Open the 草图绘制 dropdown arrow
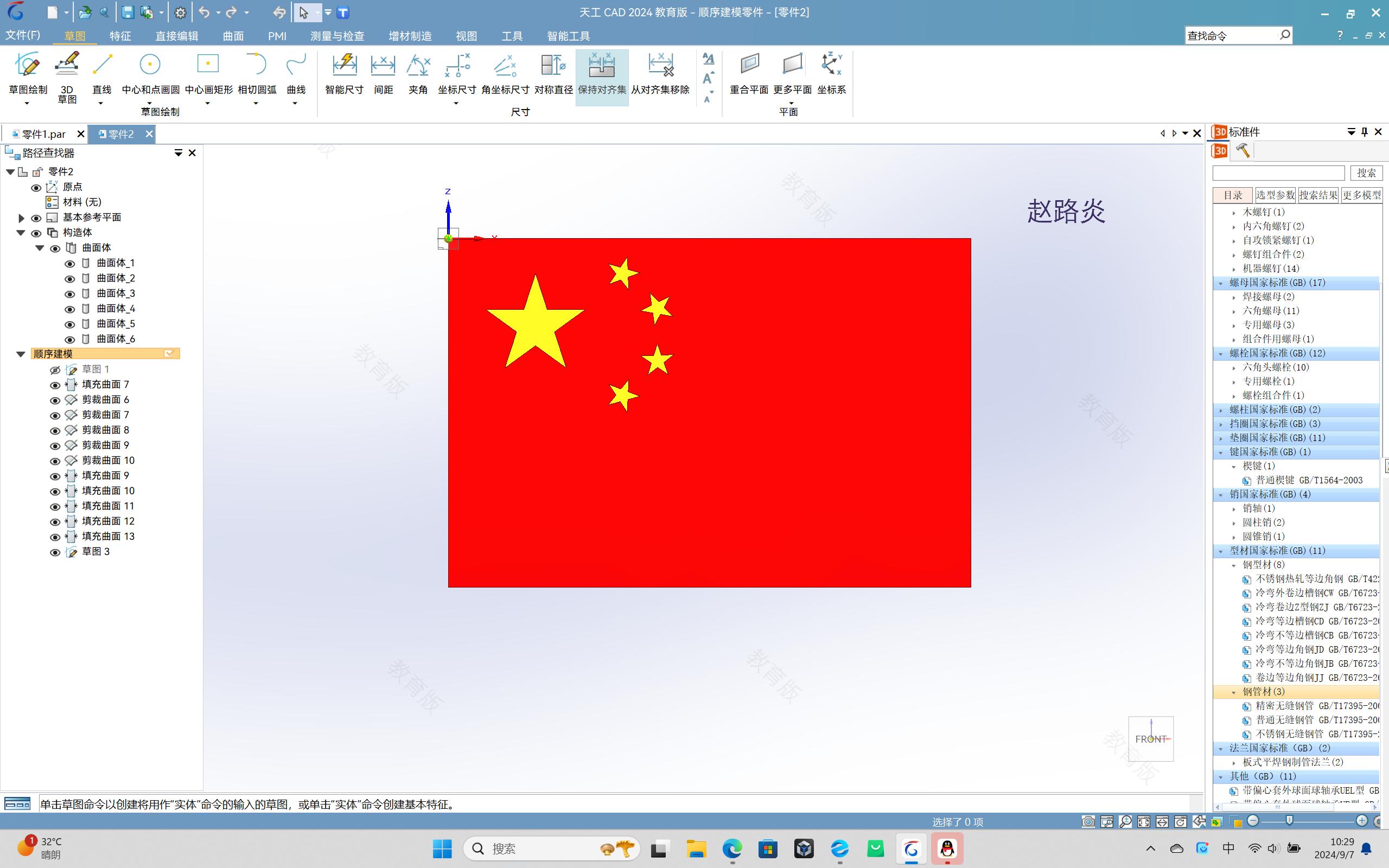1389x868 pixels. click(x=27, y=103)
